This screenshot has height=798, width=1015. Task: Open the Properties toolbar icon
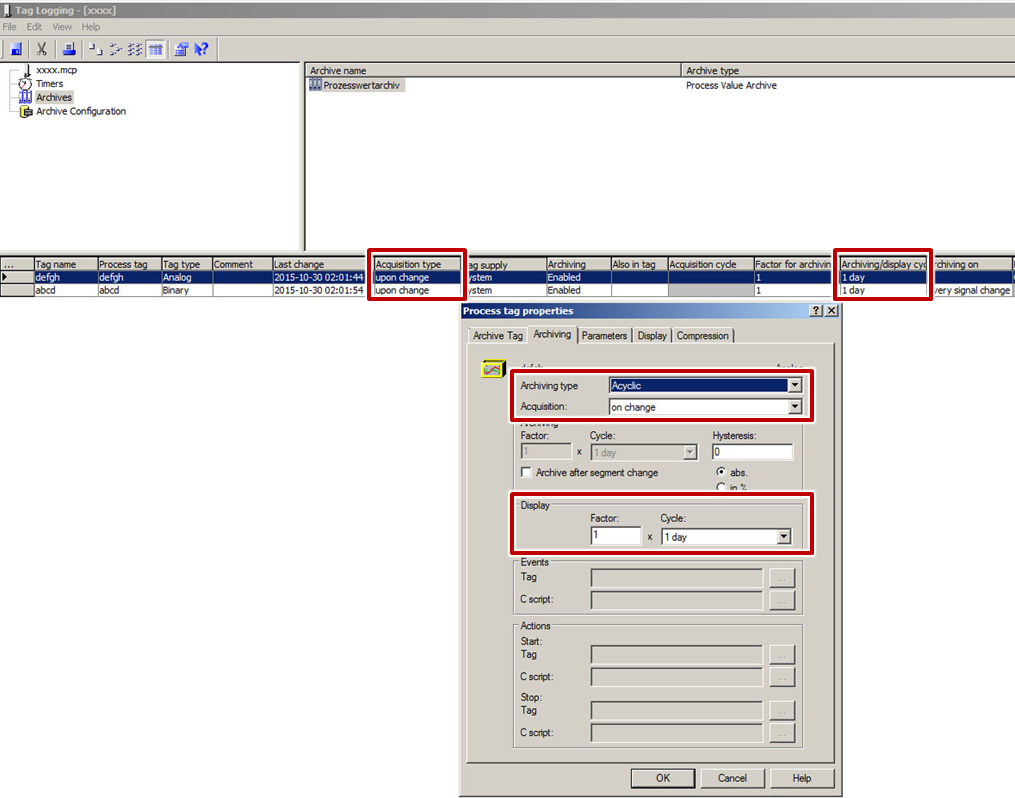[182, 49]
